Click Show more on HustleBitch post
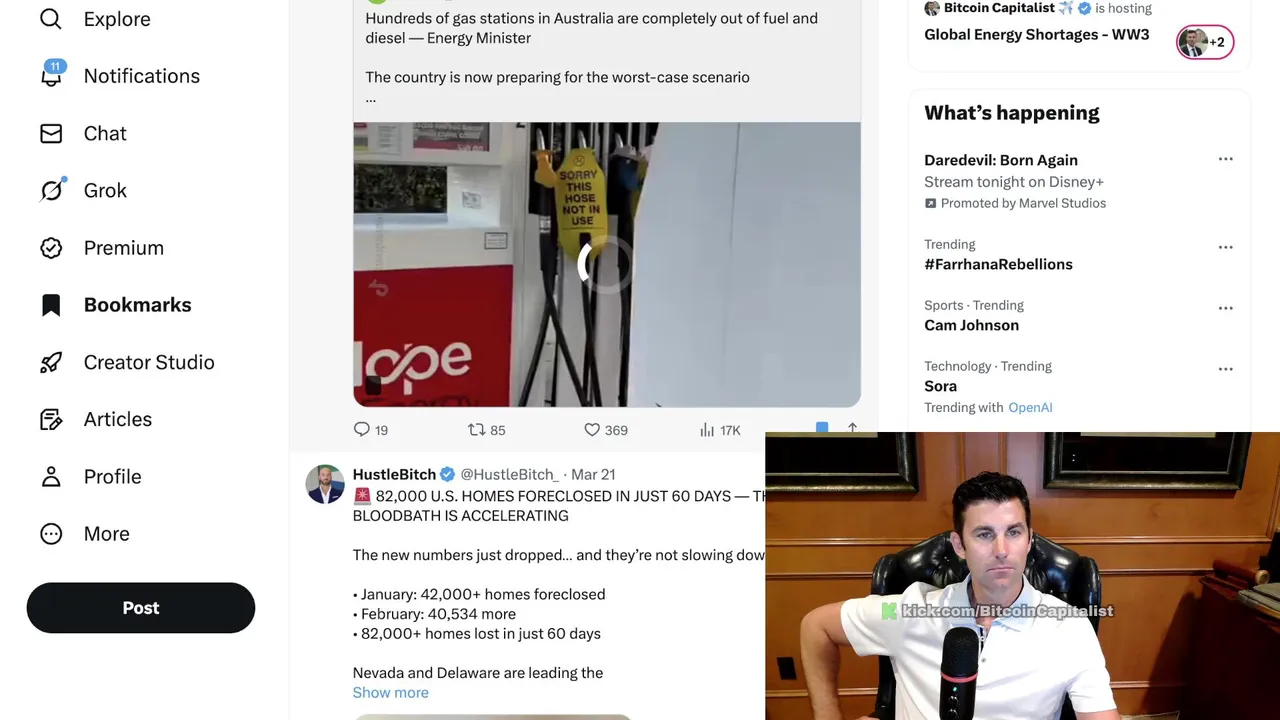Viewport: 1280px width, 720px height. pos(390,692)
